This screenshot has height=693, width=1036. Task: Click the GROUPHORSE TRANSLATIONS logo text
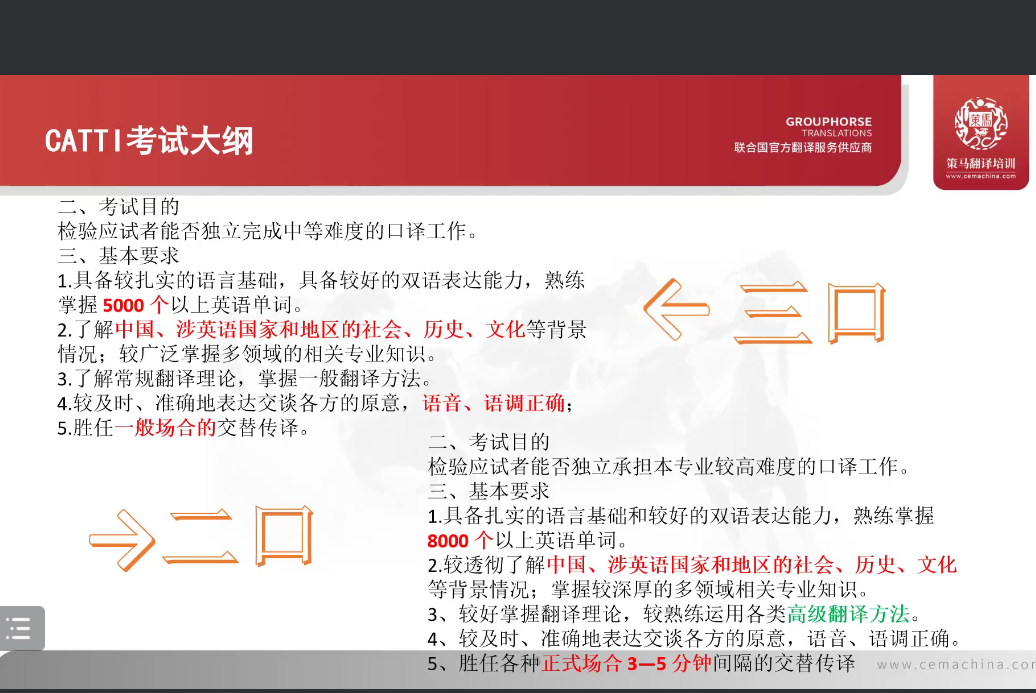(x=828, y=126)
